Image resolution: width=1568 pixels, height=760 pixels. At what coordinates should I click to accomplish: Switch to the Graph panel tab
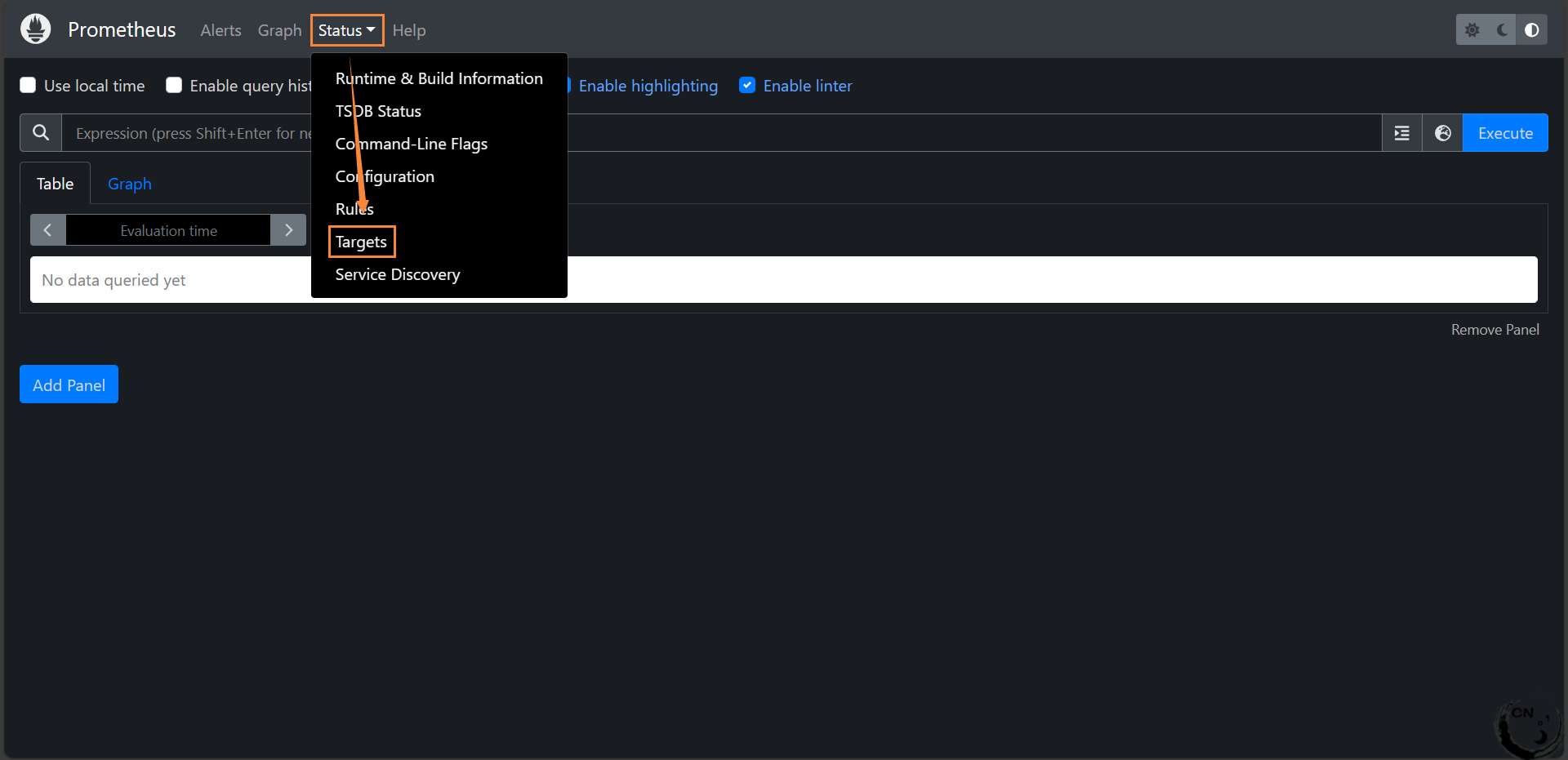point(130,184)
